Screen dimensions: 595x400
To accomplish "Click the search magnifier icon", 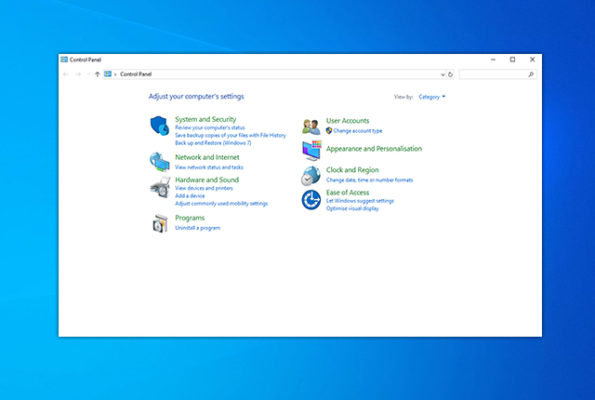I will tap(531, 74).
